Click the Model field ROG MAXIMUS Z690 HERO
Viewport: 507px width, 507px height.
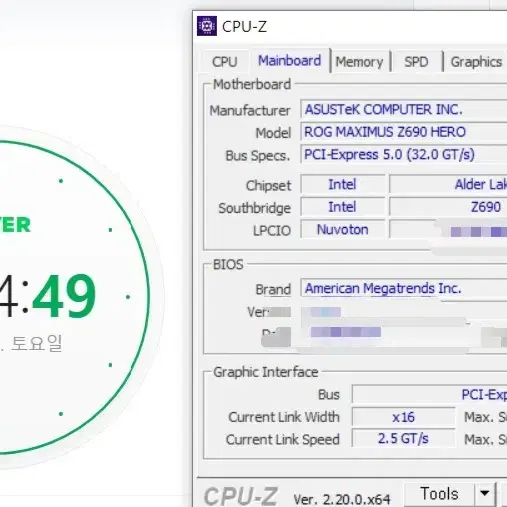(x=404, y=132)
